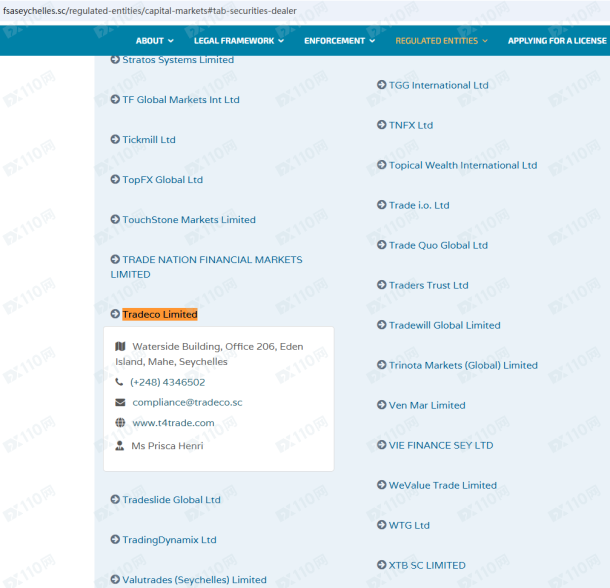
Task: Click arrow icon beside VIE FINANCE SEY LTD
Action: 382,445
